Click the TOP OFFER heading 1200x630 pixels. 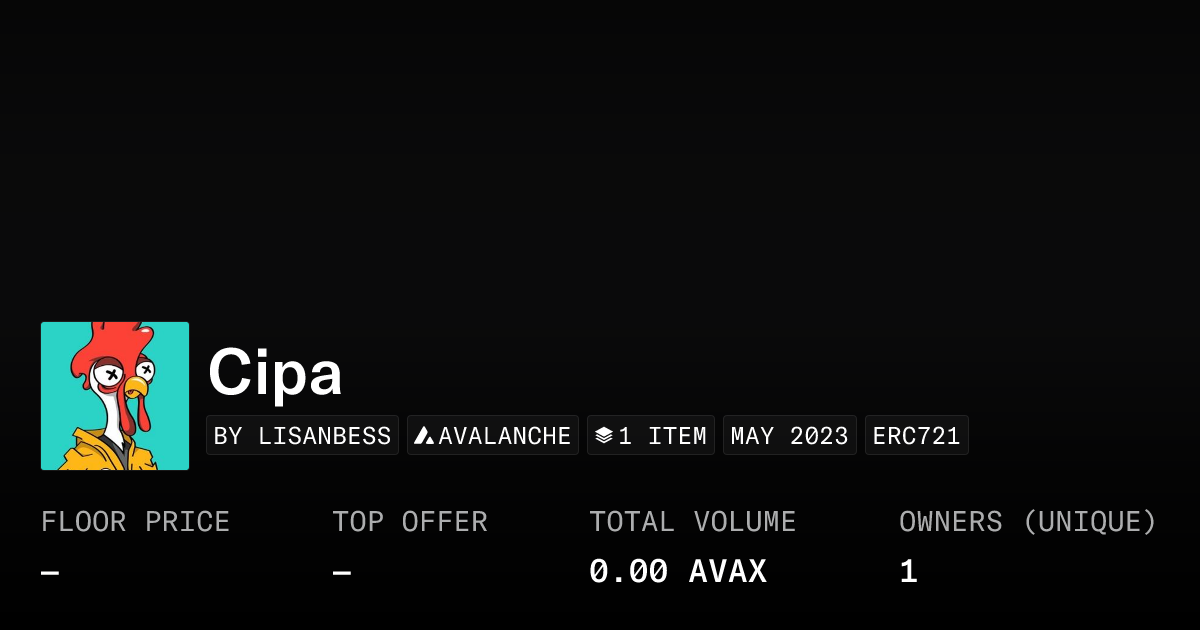410,522
